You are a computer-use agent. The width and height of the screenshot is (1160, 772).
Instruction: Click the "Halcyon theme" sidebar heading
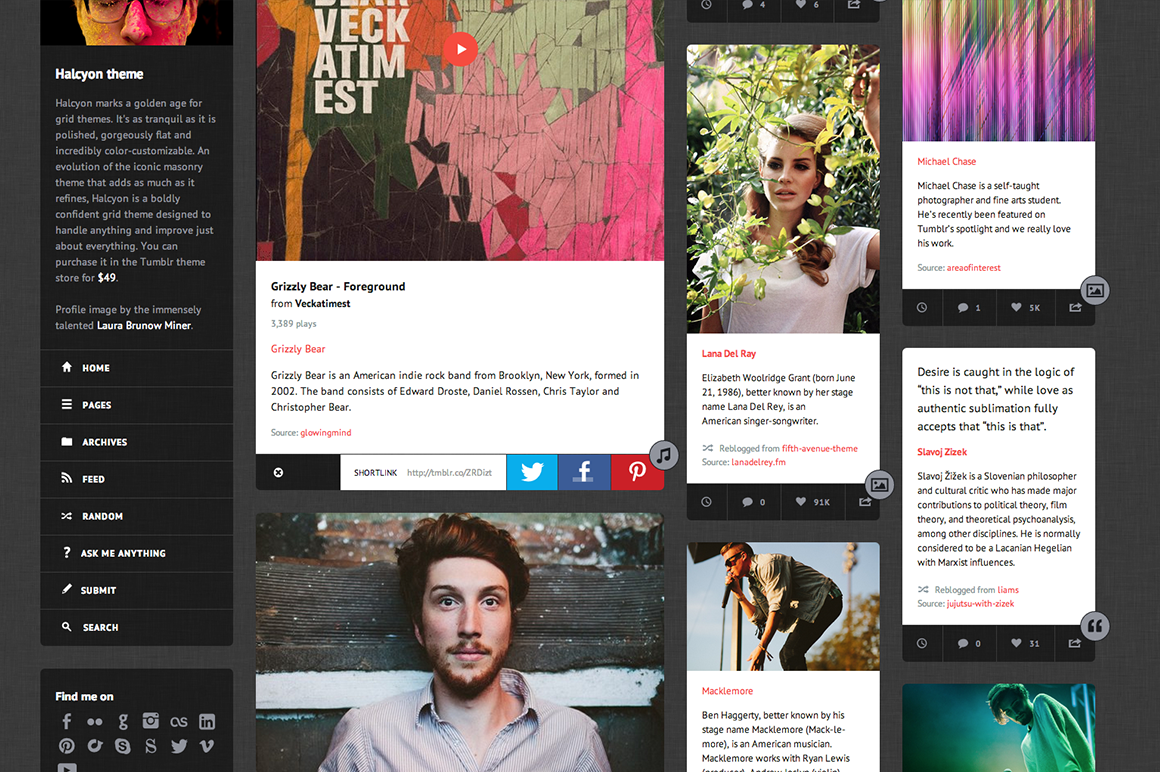99,74
